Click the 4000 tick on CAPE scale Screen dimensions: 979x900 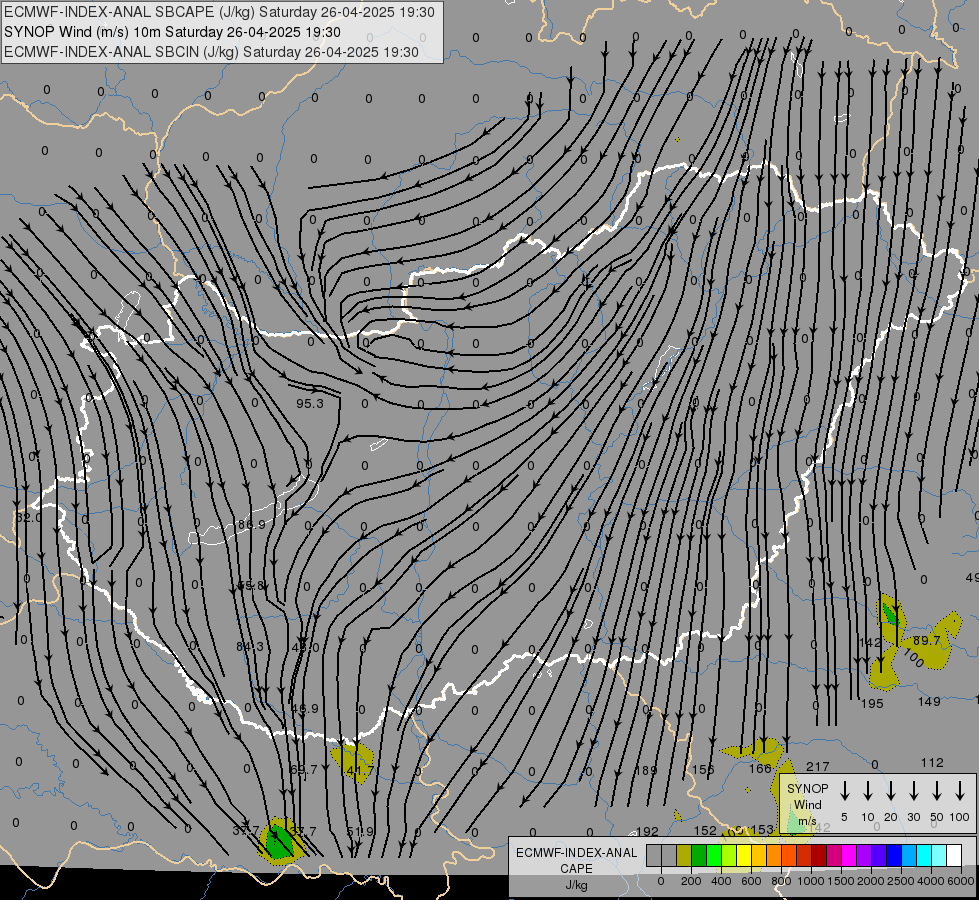pos(931,881)
